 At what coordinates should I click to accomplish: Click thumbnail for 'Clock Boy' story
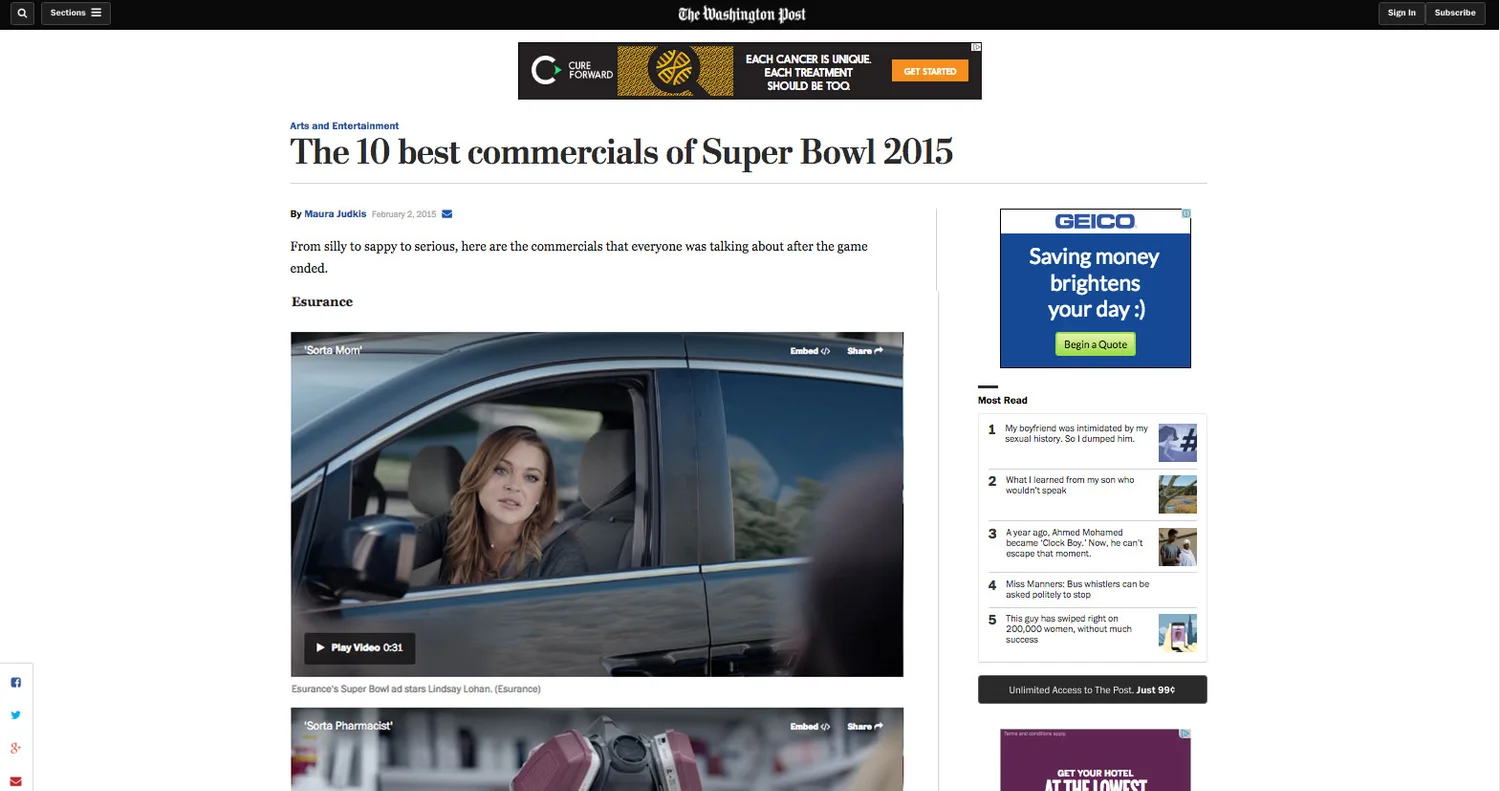(x=1177, y=547)
